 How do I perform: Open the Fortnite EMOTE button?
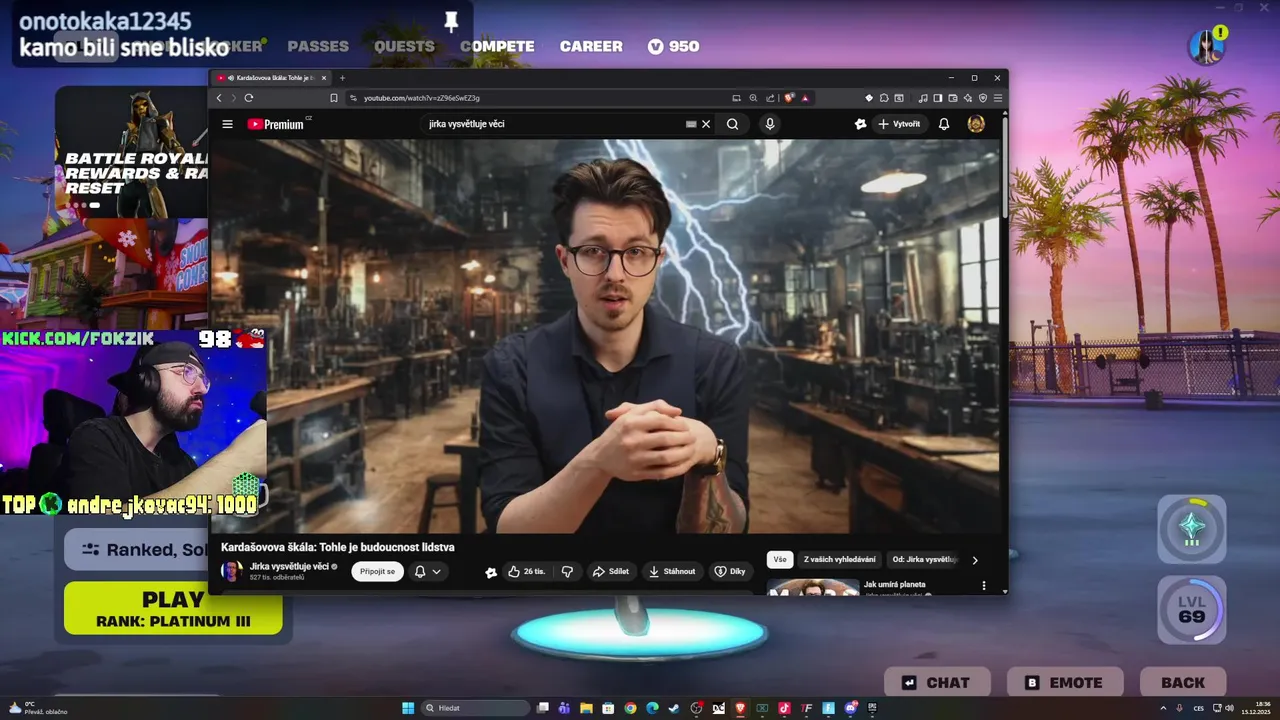[x=1064, y=683]
